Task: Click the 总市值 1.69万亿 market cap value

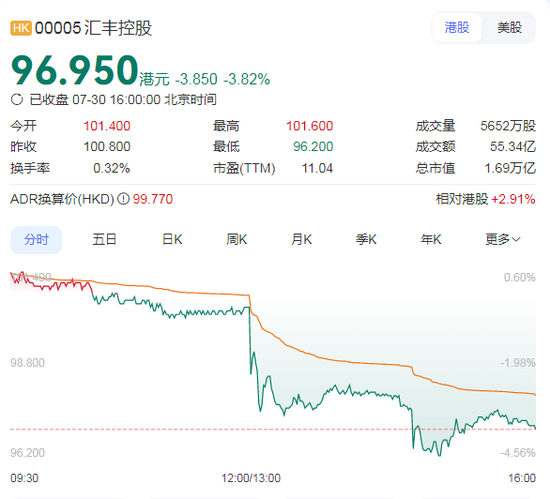Action: tap(510, 168)
